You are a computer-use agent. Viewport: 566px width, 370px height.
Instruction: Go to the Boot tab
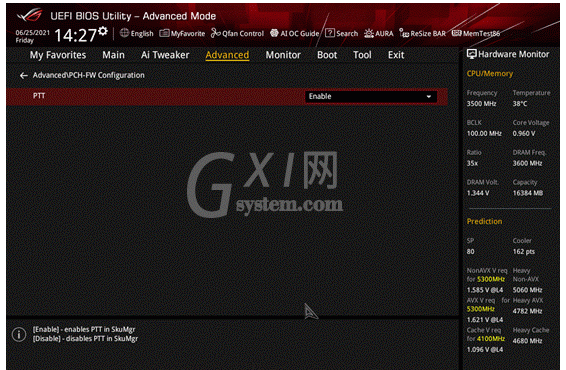(x=327, y=55)
